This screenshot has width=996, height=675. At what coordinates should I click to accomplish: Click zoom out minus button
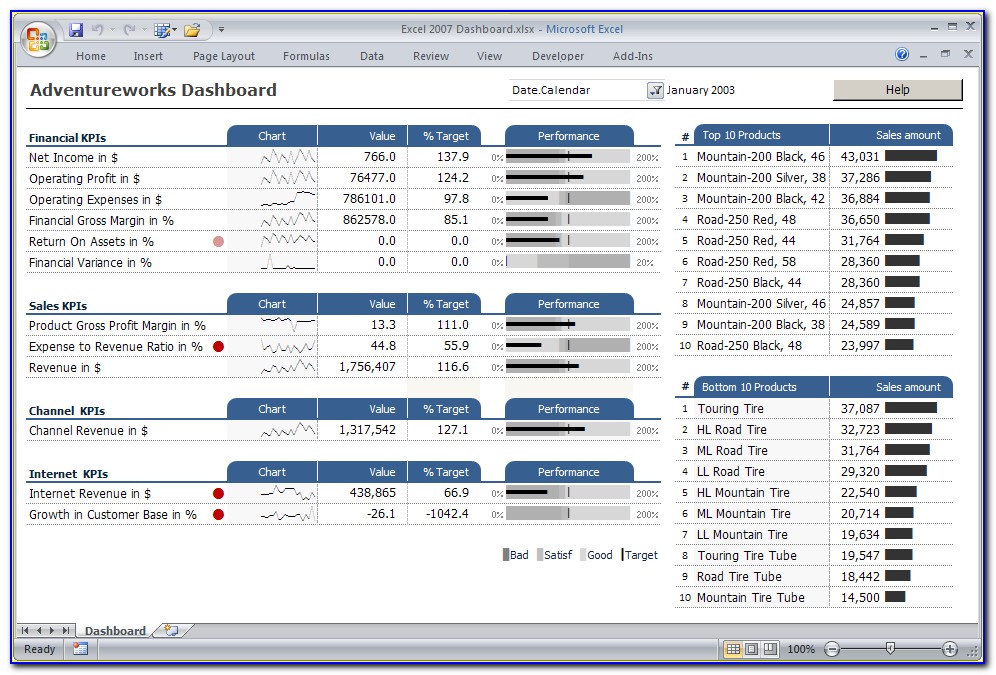coord(831,649)
